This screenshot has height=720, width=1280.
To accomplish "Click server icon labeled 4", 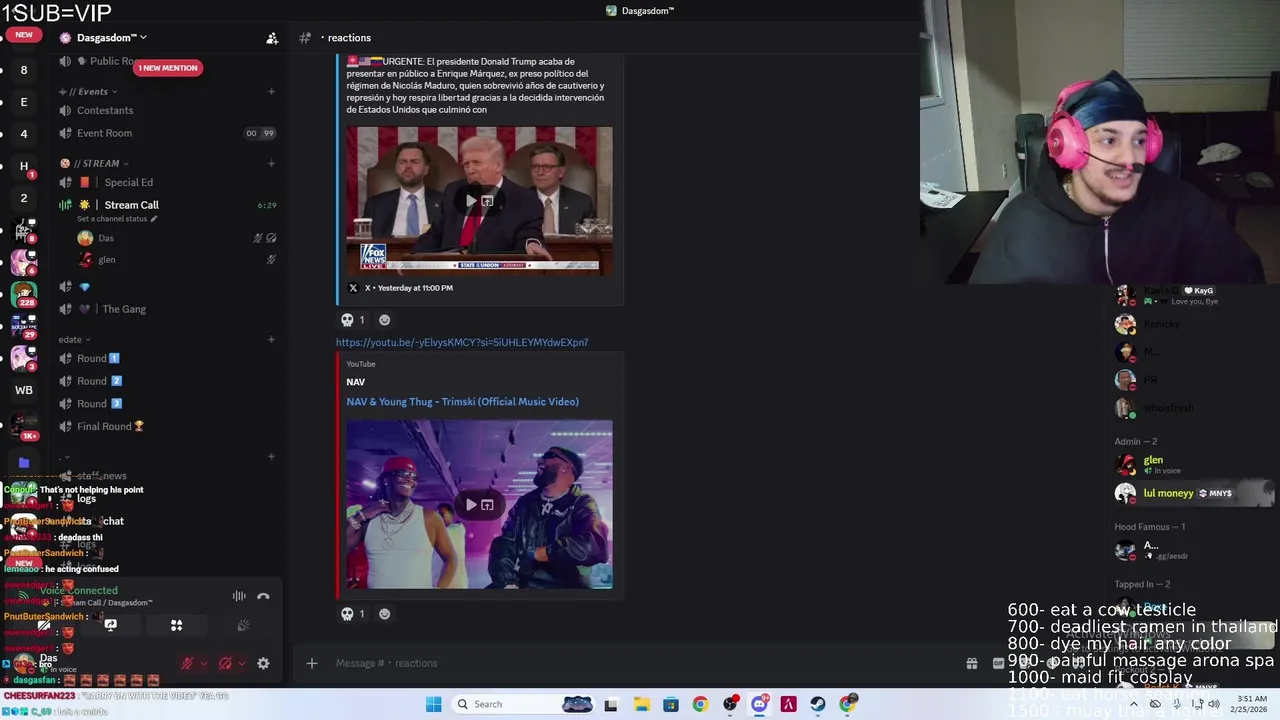I will point(24,134).
